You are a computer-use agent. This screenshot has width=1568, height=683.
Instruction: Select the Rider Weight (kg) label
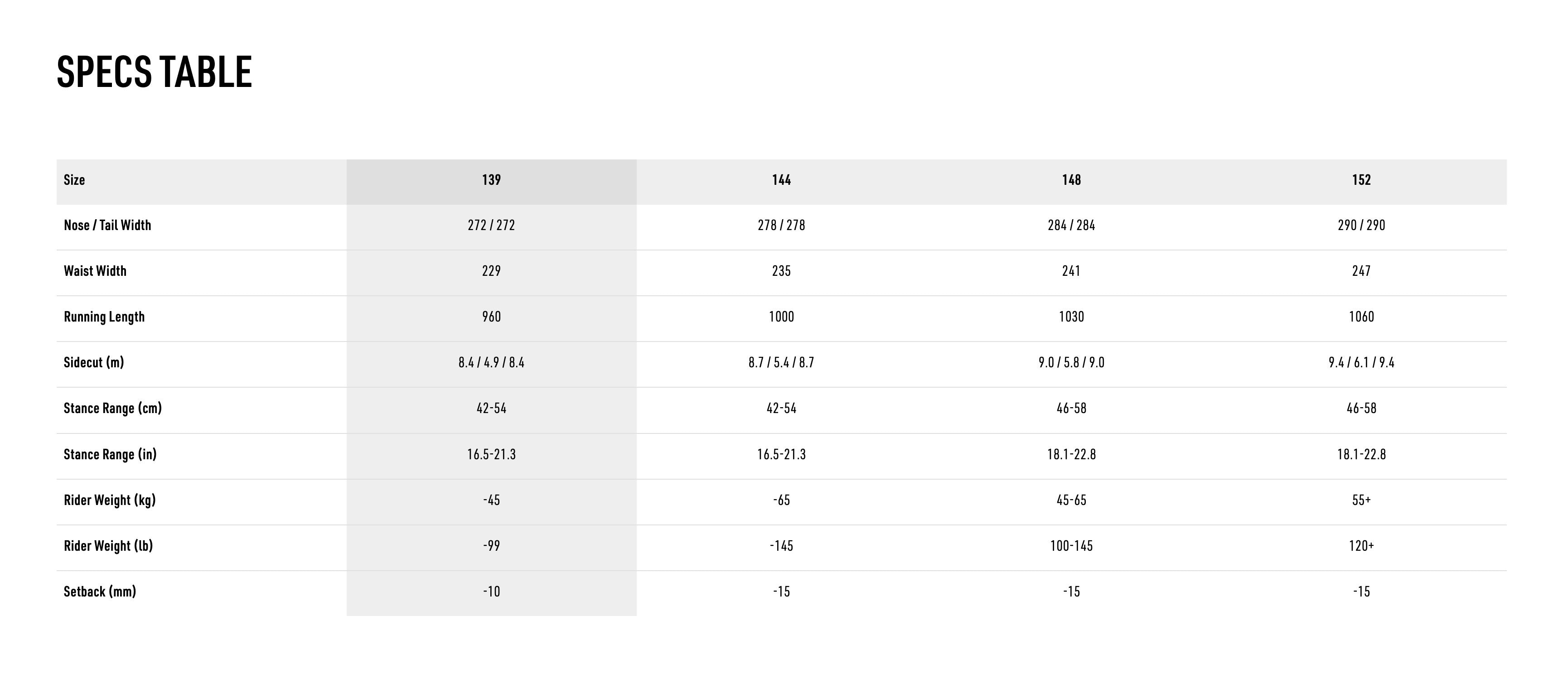110,500
